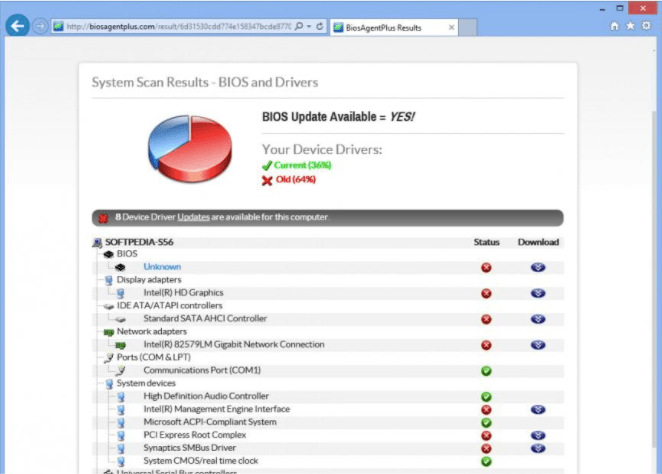Click the browser forward arrow button
Screen dimensions: 662x474
40,26
